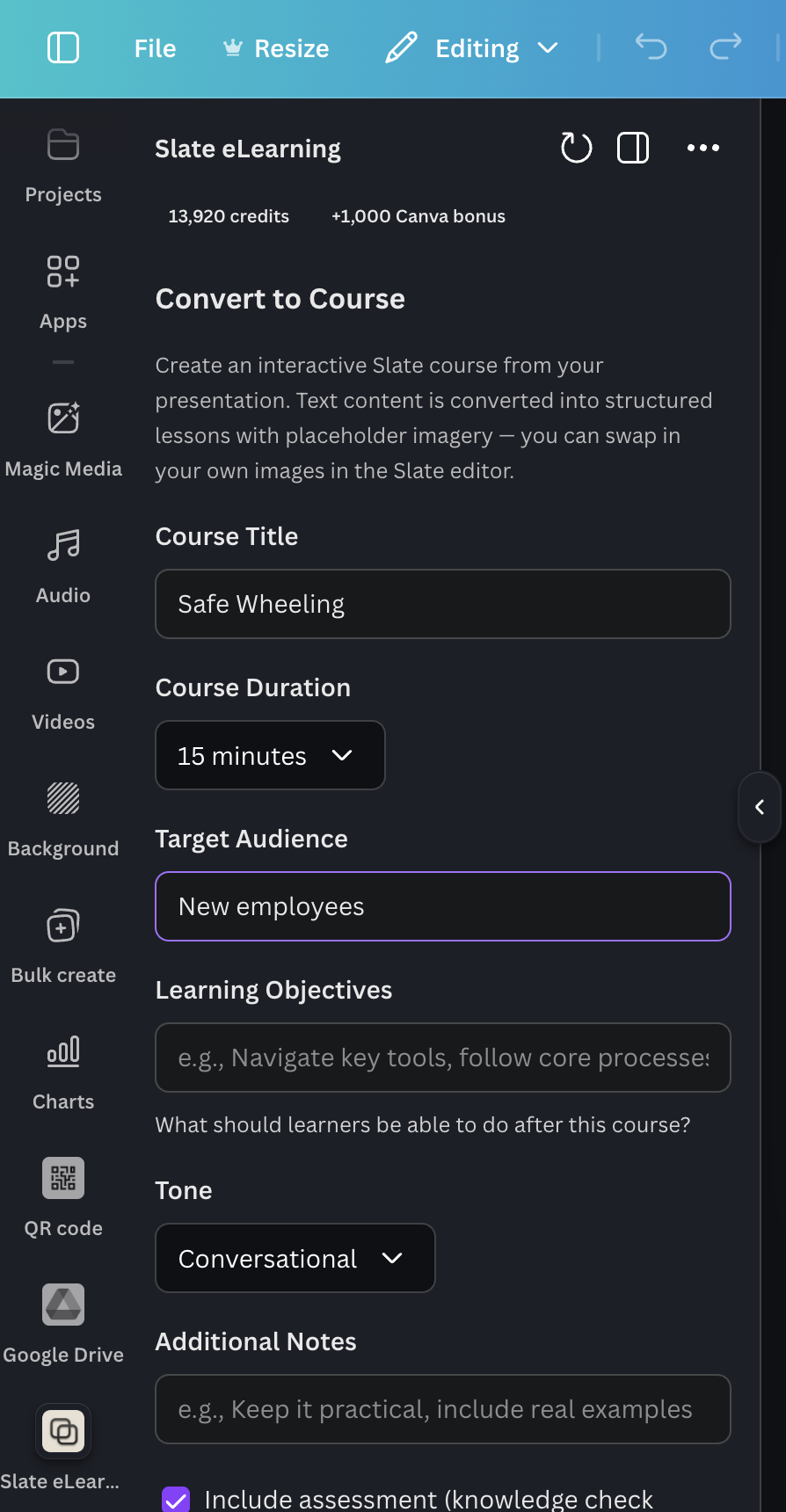The width and height of the screenshot is (786, 1512).
Task: Open the Resize option with crown
Action: pyautogui.click(x=276, y=48)
